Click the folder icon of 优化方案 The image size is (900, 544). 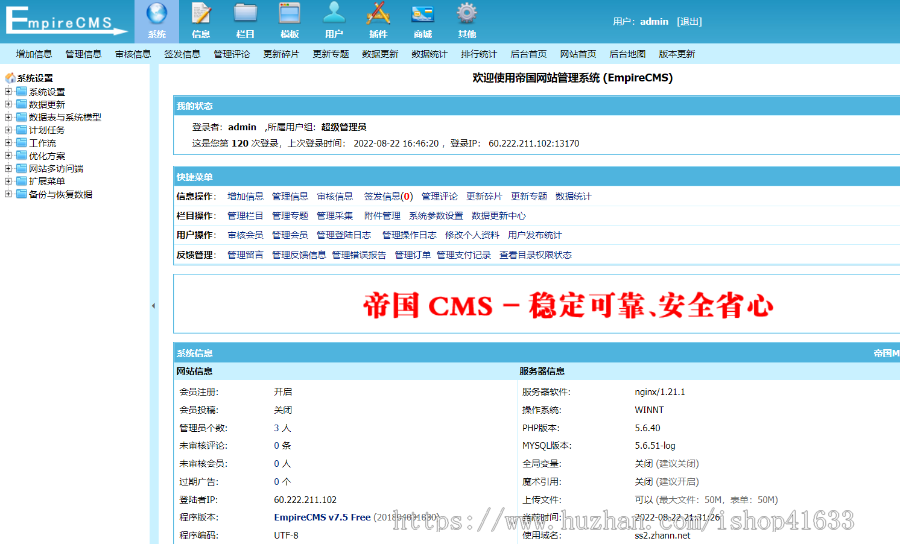coord(22,156)
